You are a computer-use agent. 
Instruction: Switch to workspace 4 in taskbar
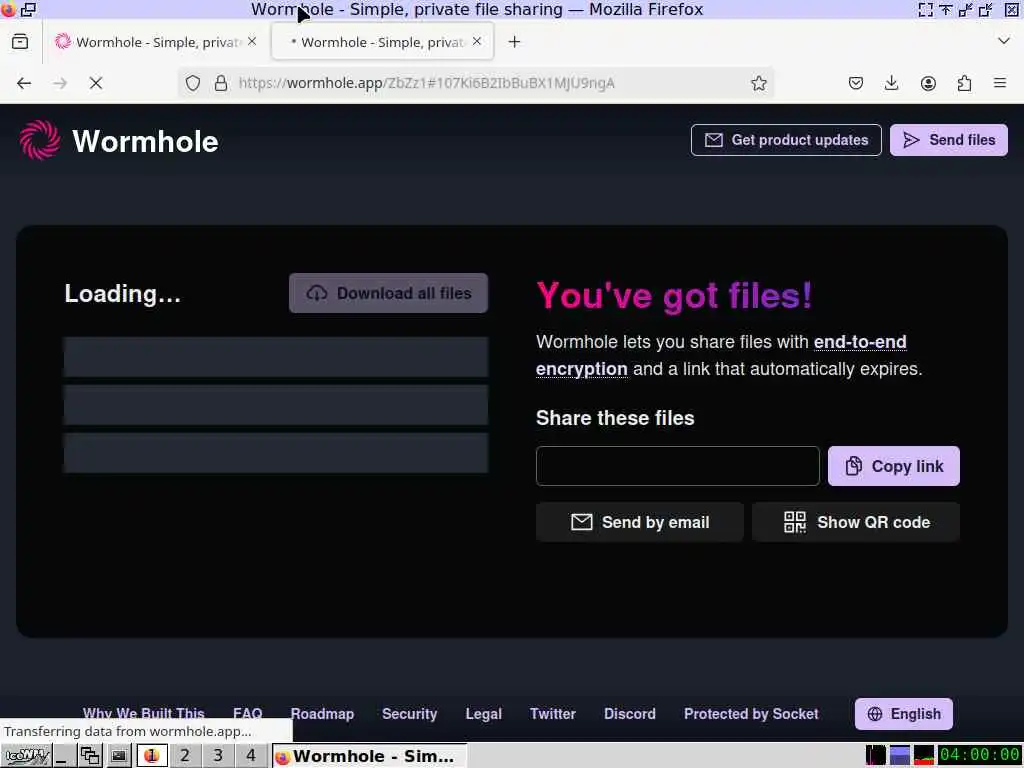pos(251,756)
